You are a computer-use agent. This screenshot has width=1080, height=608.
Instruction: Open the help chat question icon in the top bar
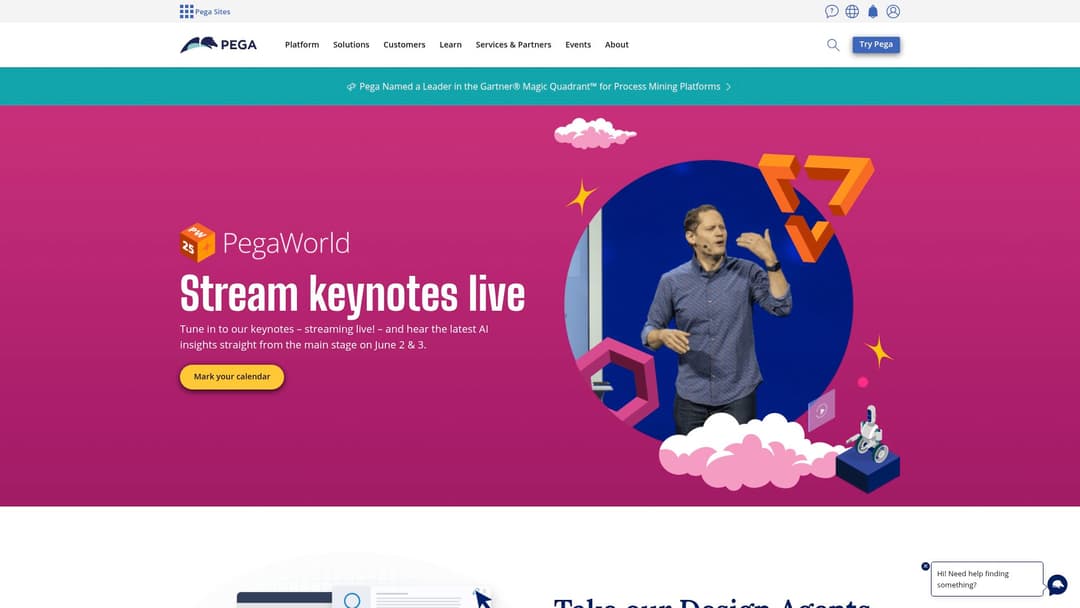click(831, 11)
